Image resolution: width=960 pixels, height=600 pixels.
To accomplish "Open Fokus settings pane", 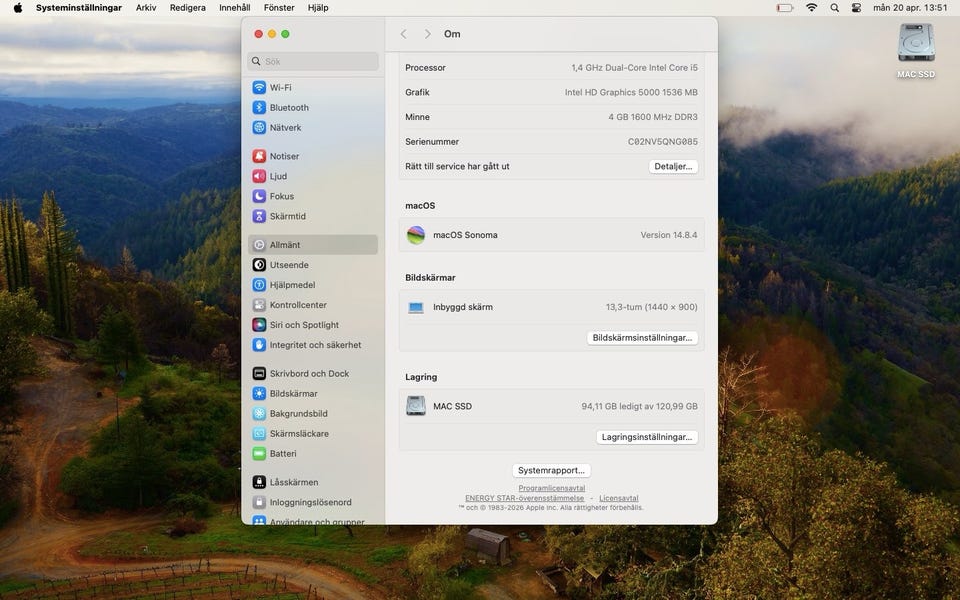I will click(281, 196).
